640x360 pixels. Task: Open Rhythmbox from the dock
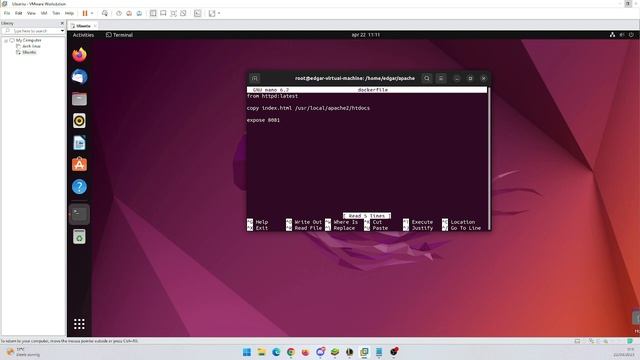click(x=79, y=121)
